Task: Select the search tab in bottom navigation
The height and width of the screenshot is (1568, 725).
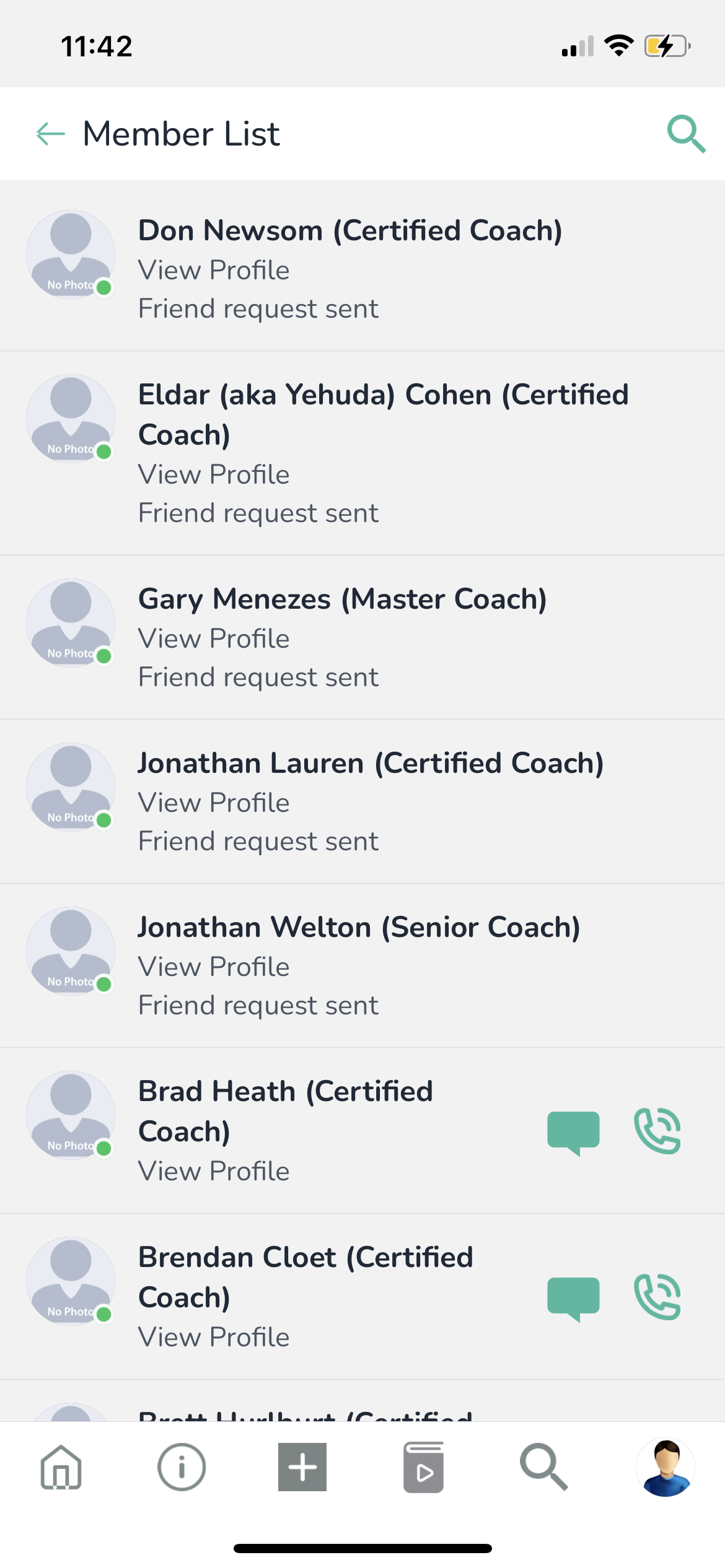Action: click(x=543, y=1466)
